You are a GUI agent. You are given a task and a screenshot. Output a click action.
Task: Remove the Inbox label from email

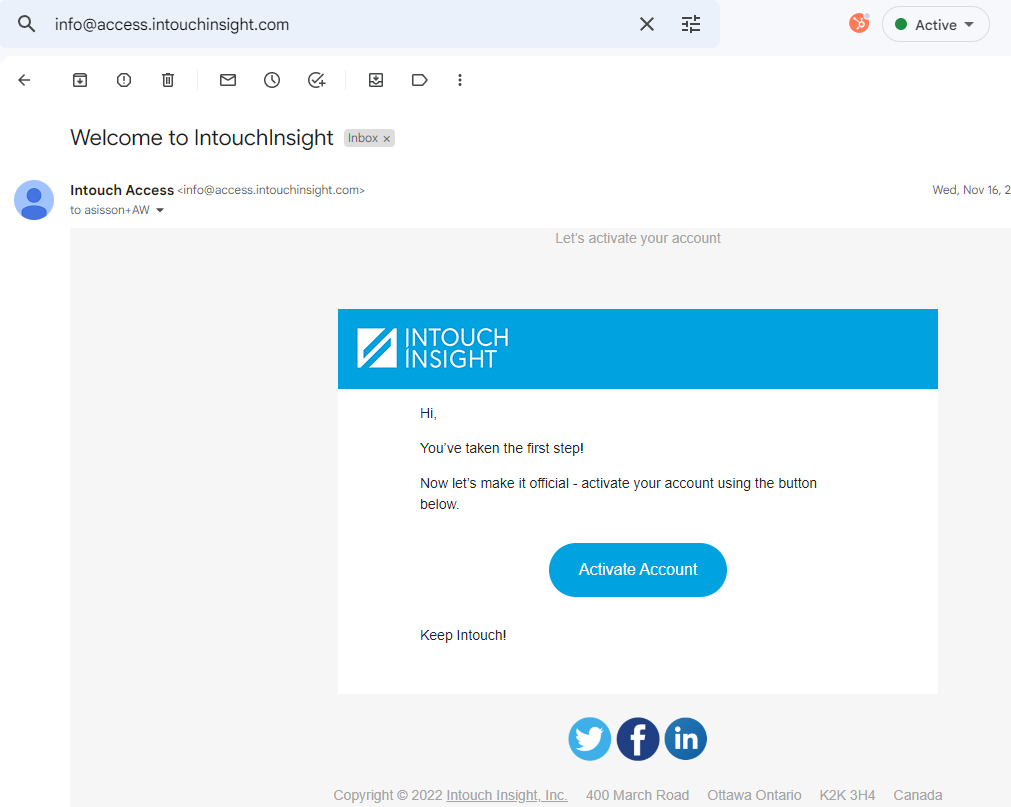[x=387, y=139]
